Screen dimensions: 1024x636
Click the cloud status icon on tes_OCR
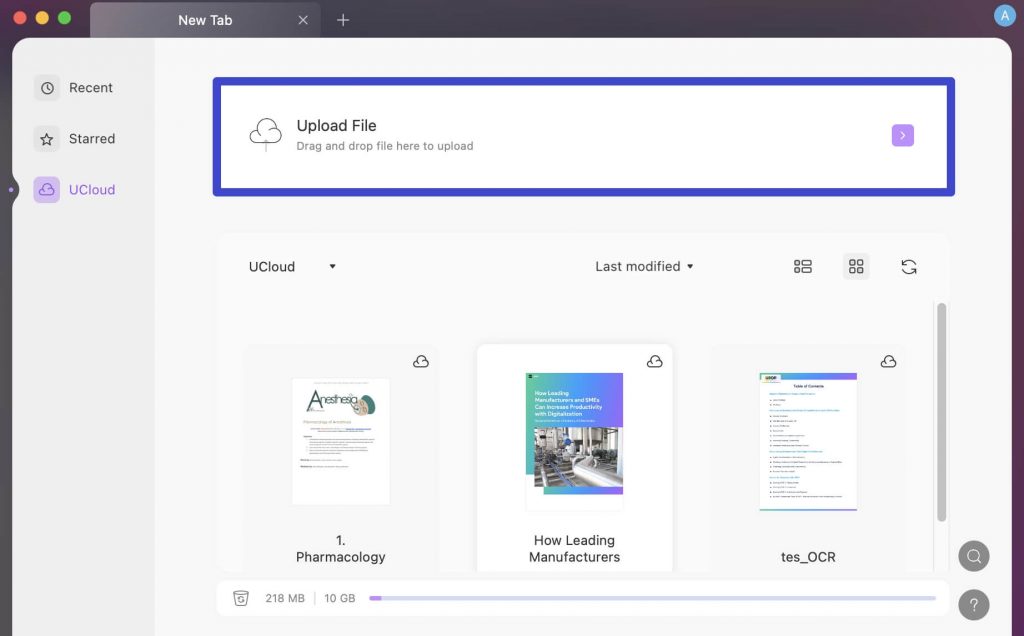[888, 362]
